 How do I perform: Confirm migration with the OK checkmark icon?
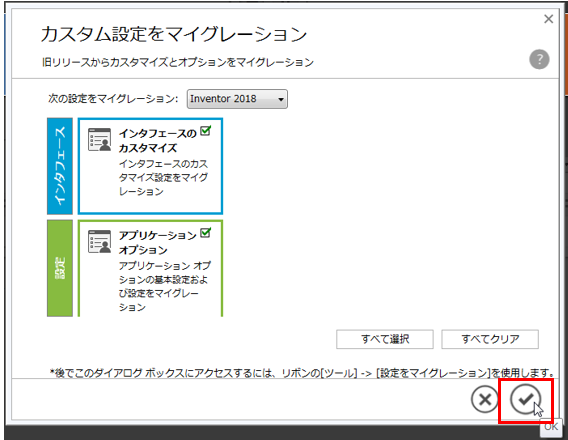pos(525,399)
